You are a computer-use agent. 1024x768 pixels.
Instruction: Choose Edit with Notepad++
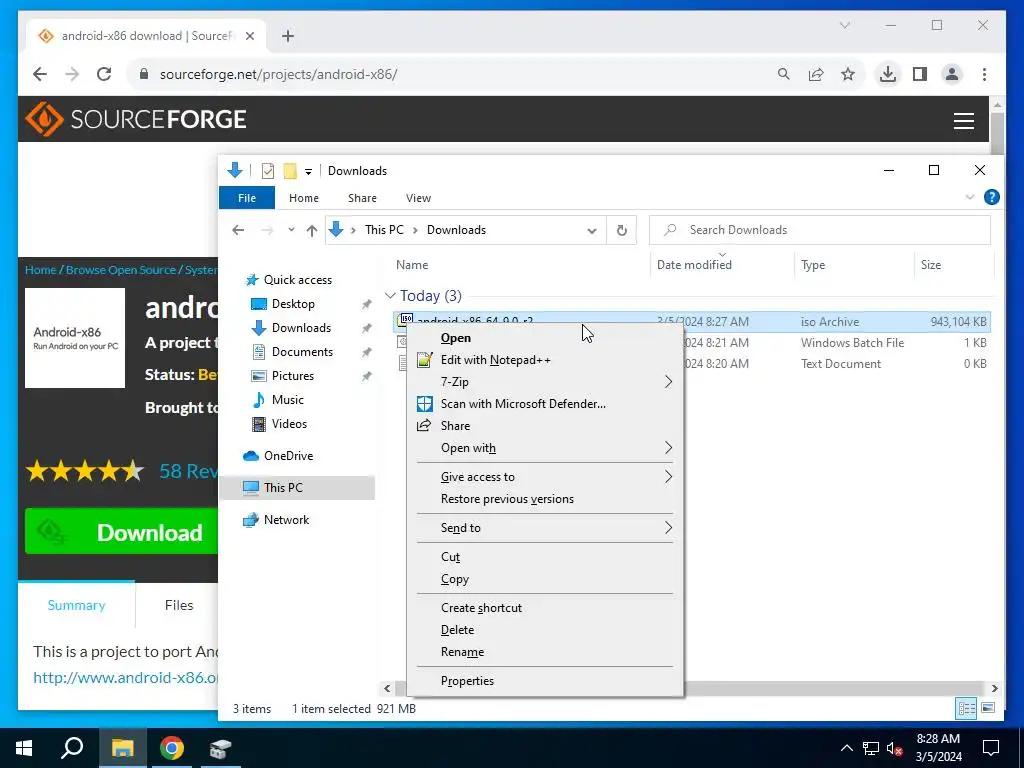pos(545,360)
